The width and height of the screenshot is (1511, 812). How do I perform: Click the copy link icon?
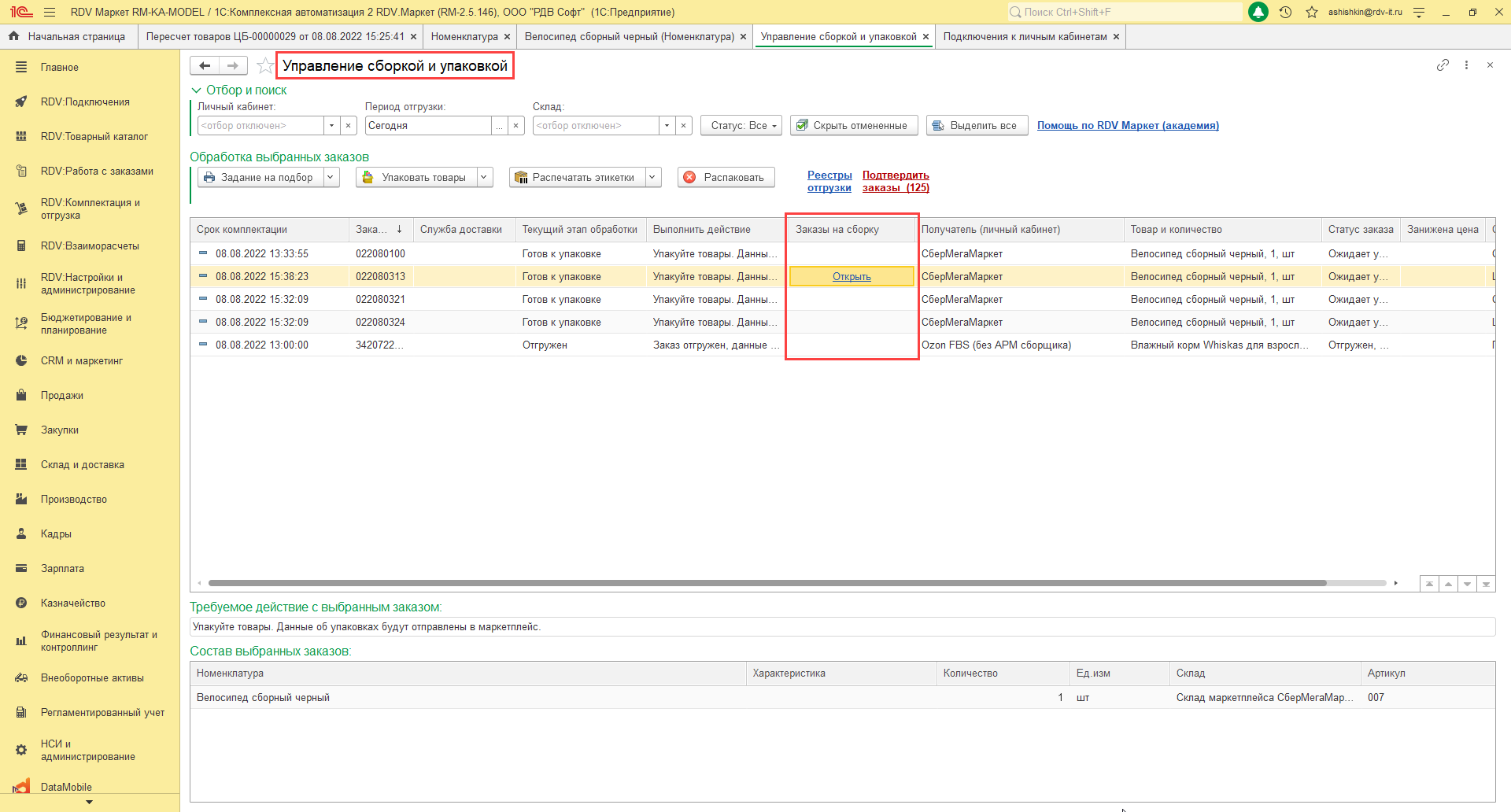click(1443, 65)
